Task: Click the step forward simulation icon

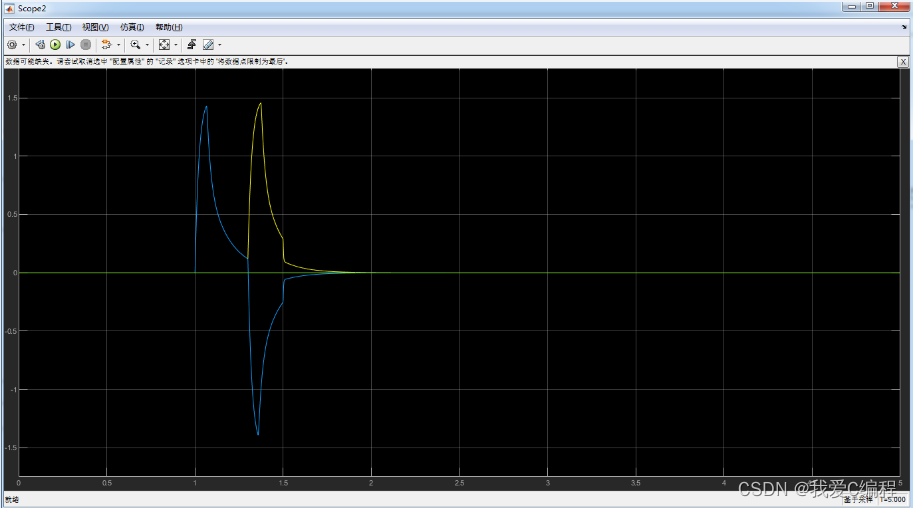Action: 70,44
